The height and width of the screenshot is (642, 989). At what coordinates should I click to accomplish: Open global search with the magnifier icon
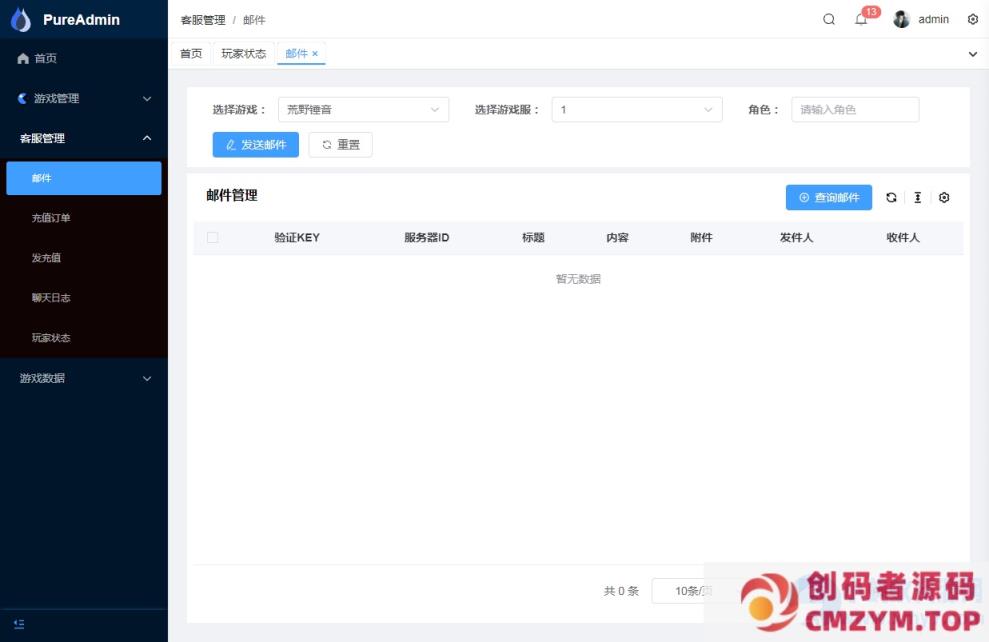point(828,19)
